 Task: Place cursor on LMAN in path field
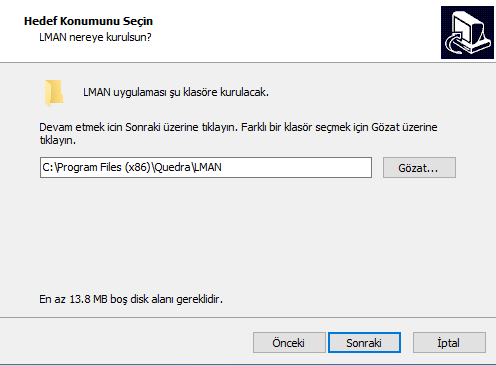(208, 167)
